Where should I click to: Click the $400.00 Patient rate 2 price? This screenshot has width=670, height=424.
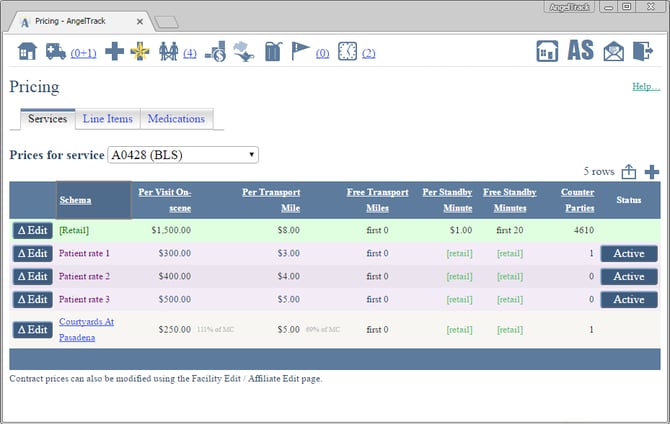point(174,277)
